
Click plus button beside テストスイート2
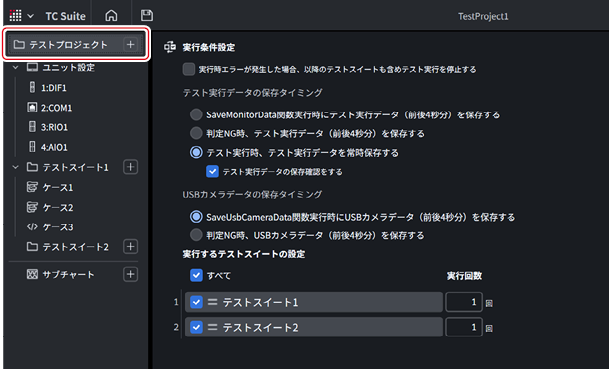click(130, 247)
